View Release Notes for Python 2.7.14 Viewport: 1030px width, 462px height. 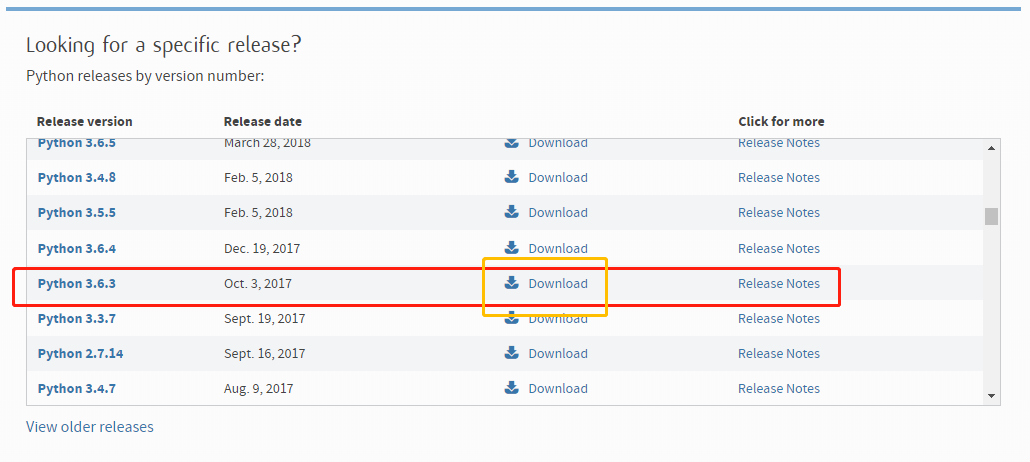tap(778, 354)
